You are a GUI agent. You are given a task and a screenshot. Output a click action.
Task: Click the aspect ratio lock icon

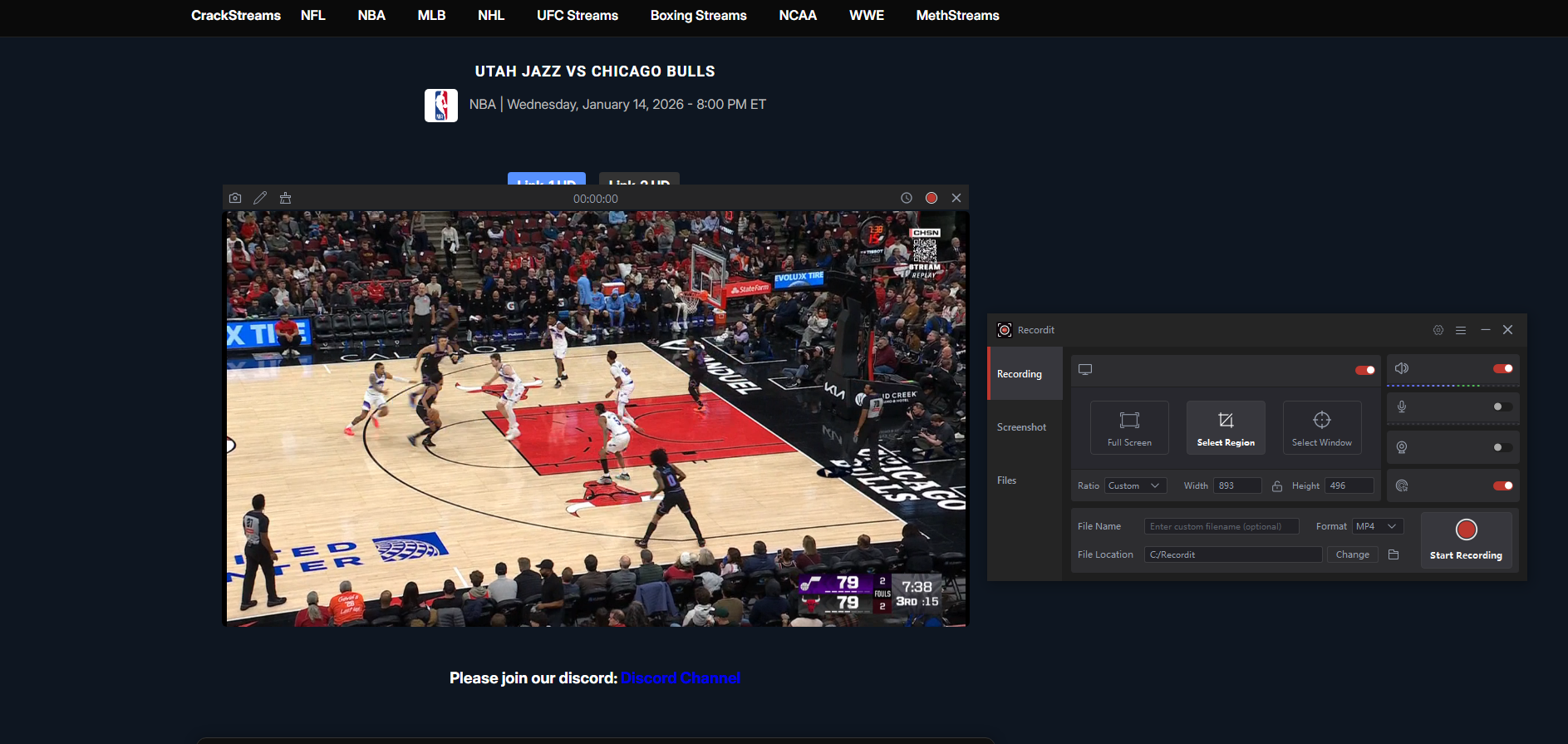tap(1277, 486)
